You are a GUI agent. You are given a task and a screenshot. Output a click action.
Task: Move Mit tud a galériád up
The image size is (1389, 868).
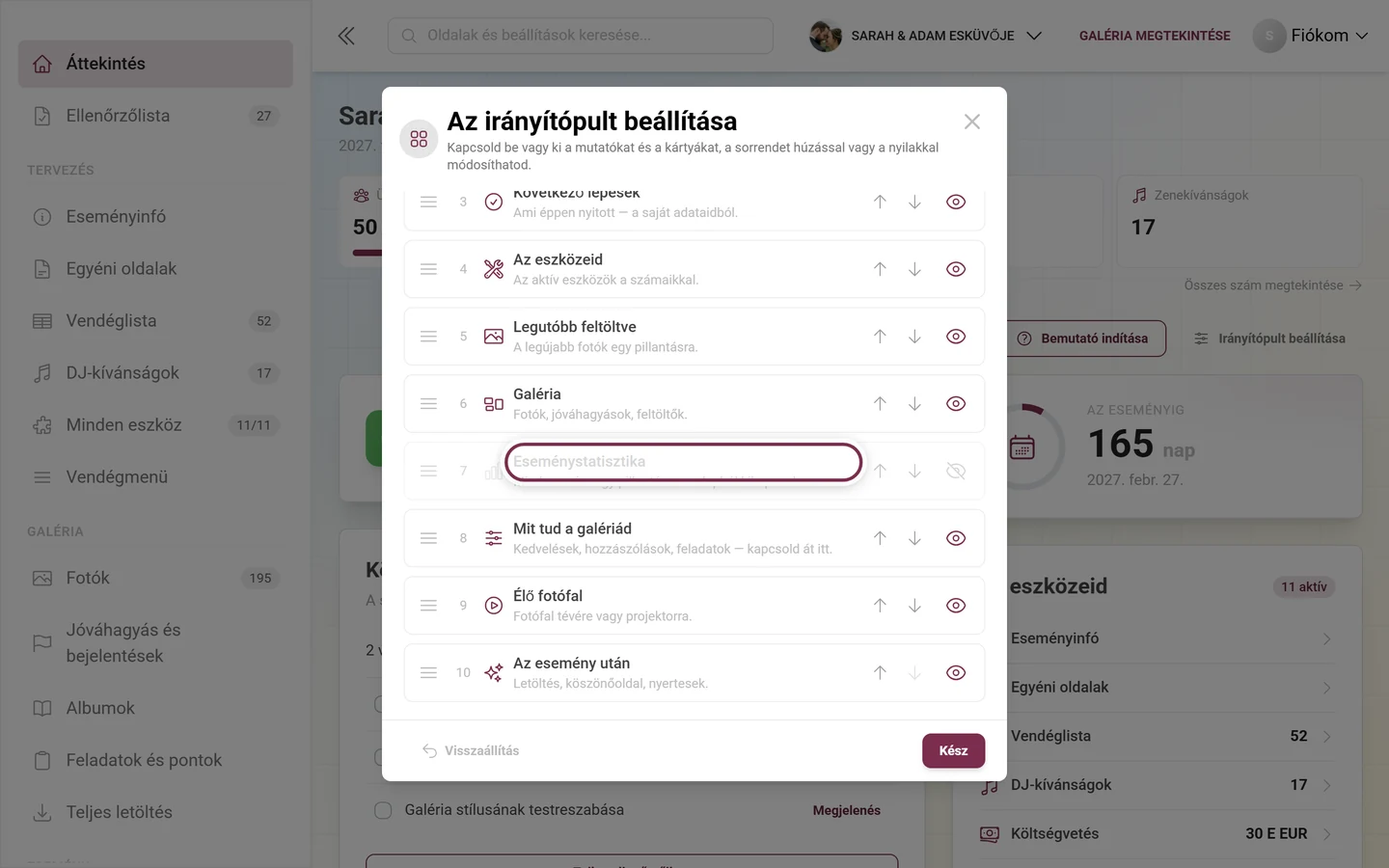click(880, 538)
